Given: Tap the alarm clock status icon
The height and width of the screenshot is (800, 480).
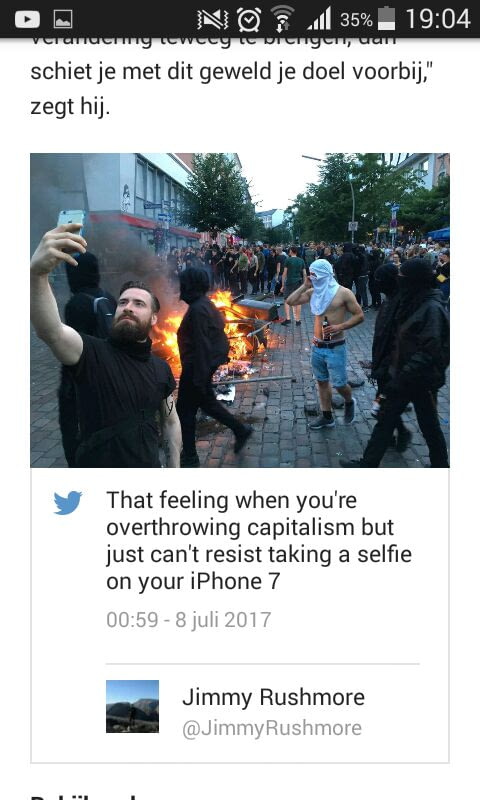Looking at the screenshot, I should pos(249,19).
